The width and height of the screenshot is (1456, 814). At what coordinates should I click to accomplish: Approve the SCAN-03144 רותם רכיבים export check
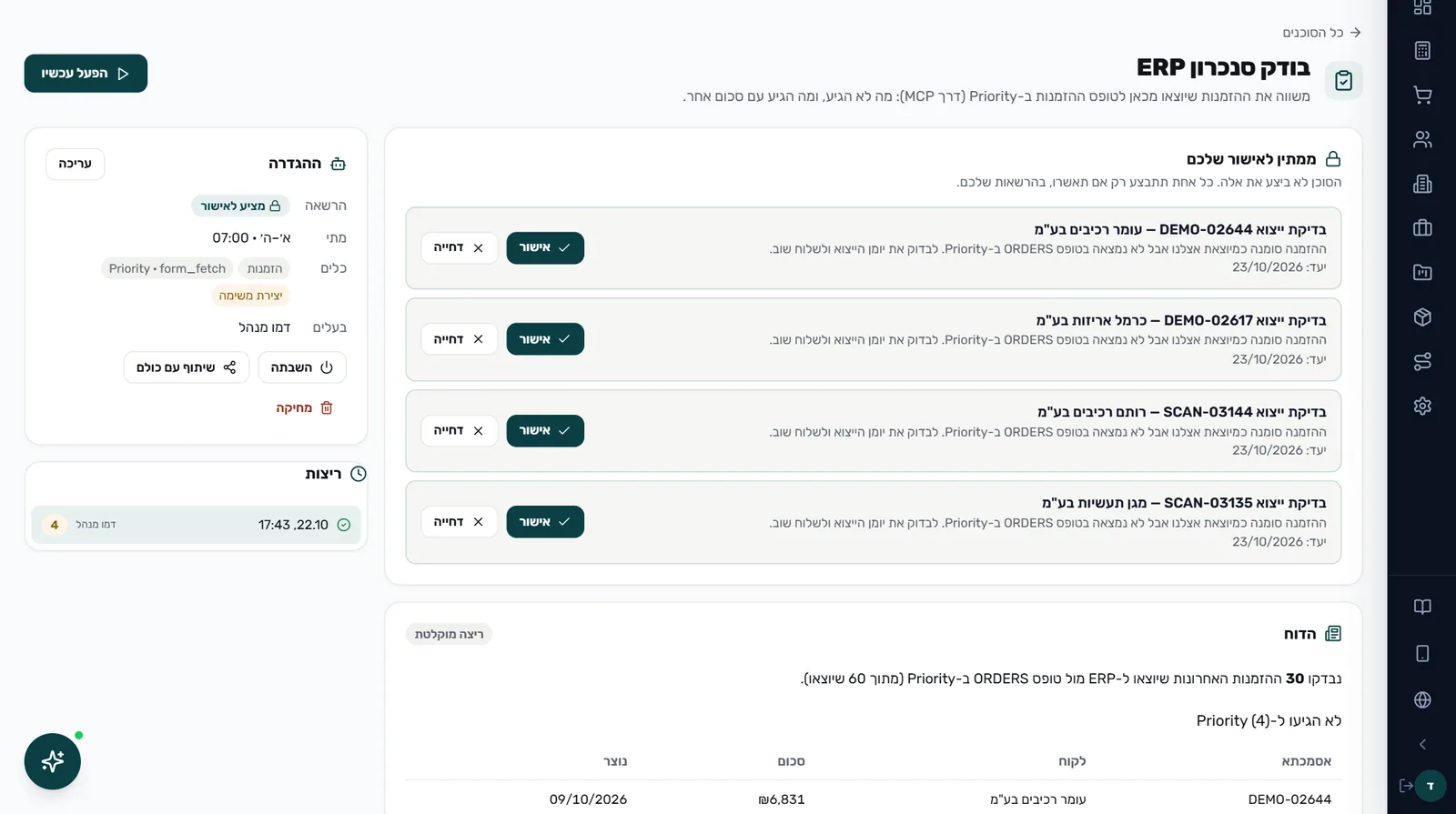click(545, 430)
